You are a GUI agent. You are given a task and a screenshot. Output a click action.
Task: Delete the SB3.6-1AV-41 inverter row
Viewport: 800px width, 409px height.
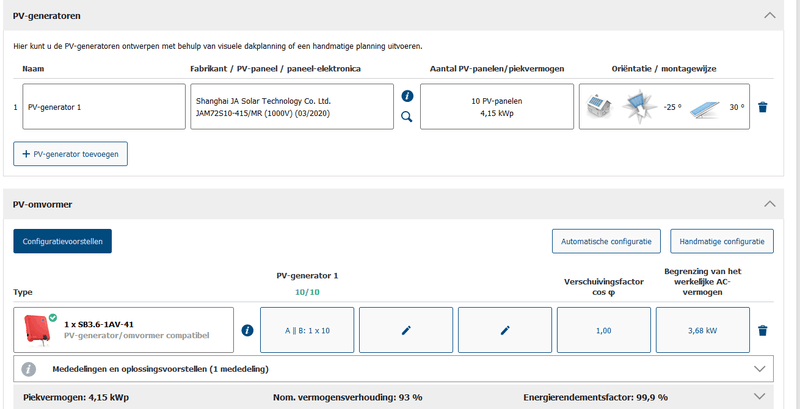click(762, 330)
